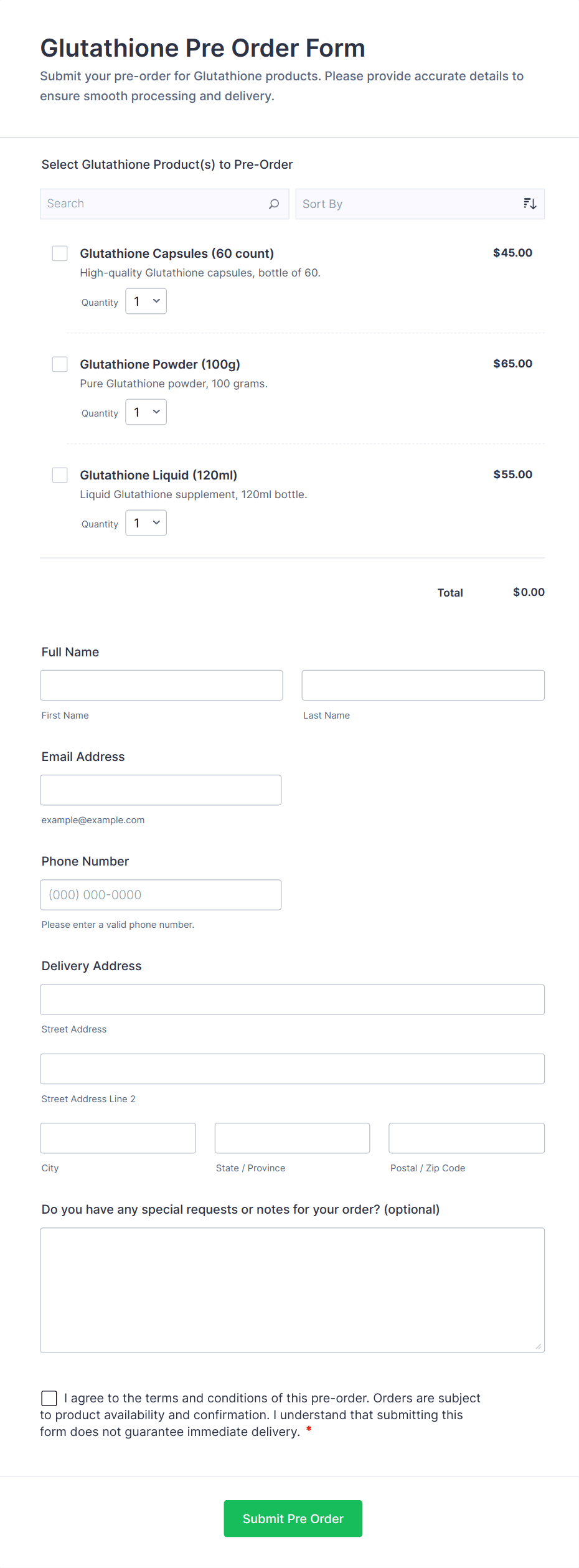Click the special requests notes textarea

click(x=292, y=1289)
